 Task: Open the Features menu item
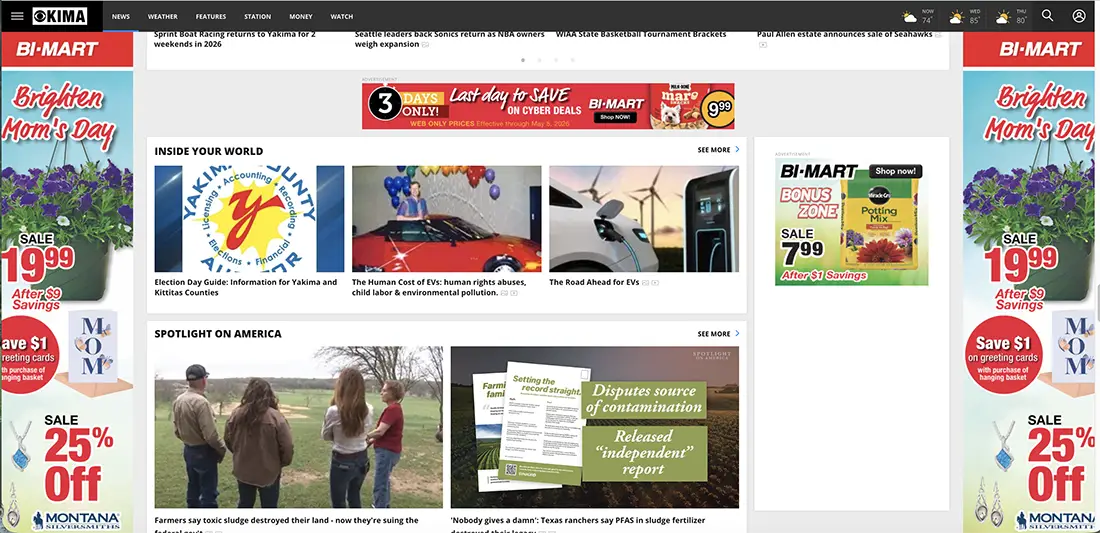pos(210,16)
